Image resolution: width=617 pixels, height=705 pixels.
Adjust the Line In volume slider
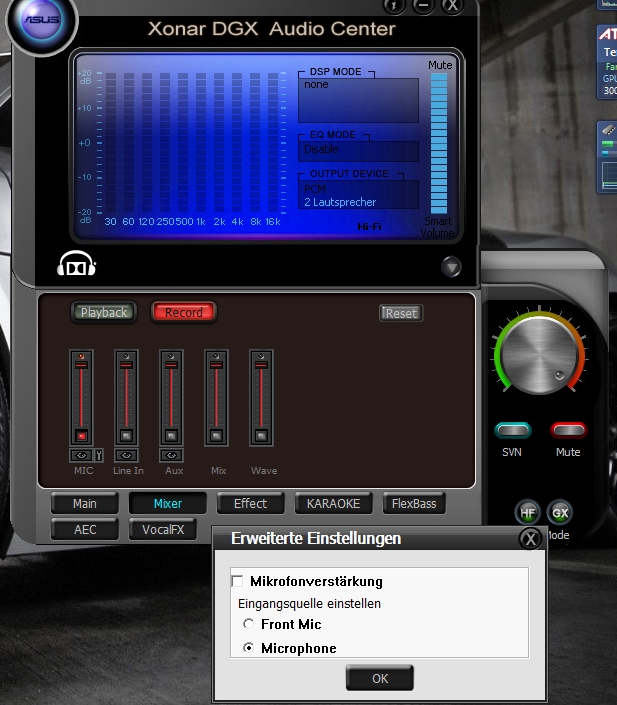(126, 366)
